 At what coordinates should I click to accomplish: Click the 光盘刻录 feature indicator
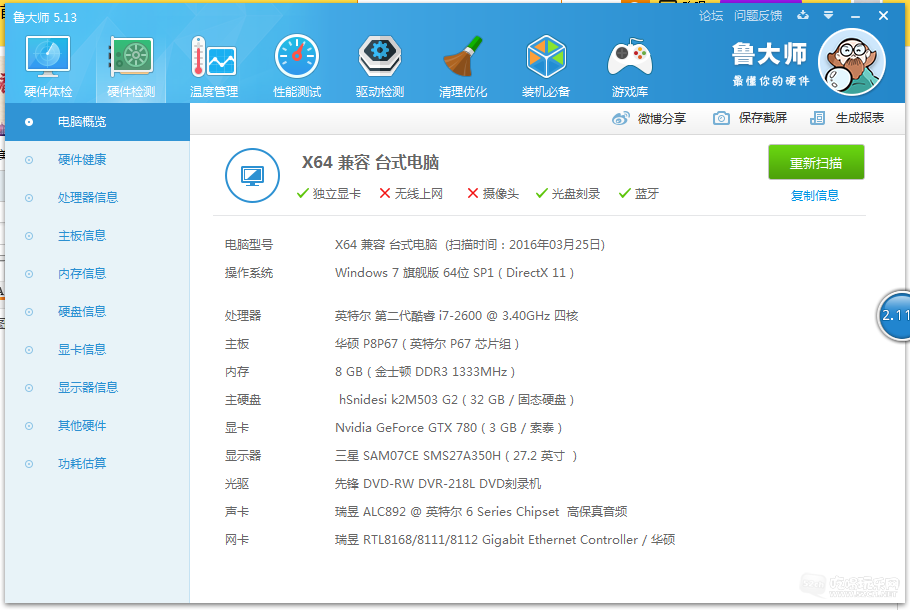[x=568, y=194]
